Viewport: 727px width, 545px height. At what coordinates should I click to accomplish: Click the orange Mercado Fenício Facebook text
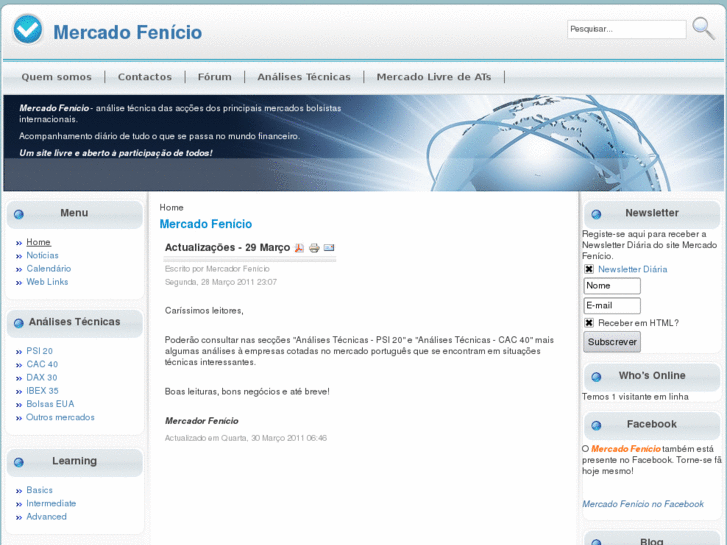pos(626,449)
